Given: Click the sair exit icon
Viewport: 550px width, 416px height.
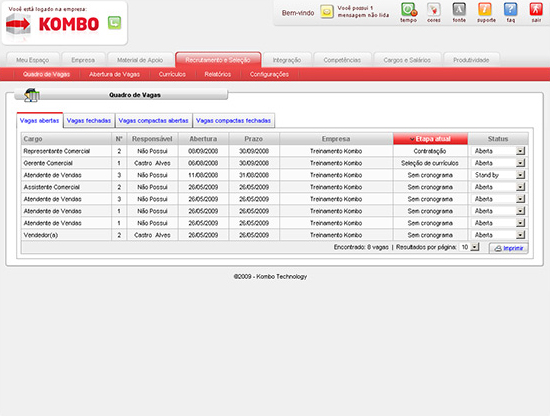Looking at the screenshot, I should [x=536, y=9].
